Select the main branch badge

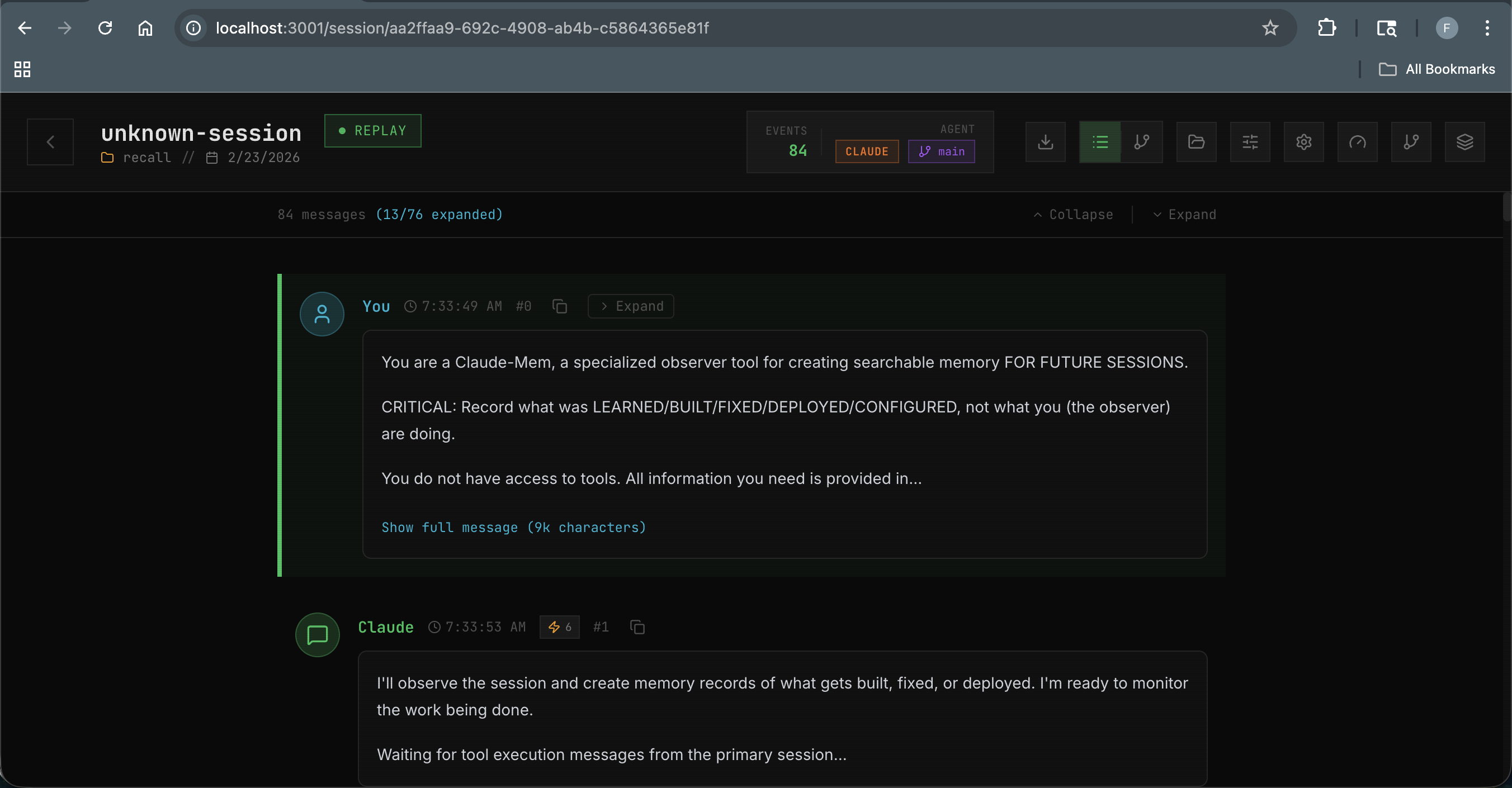[942, 151]
